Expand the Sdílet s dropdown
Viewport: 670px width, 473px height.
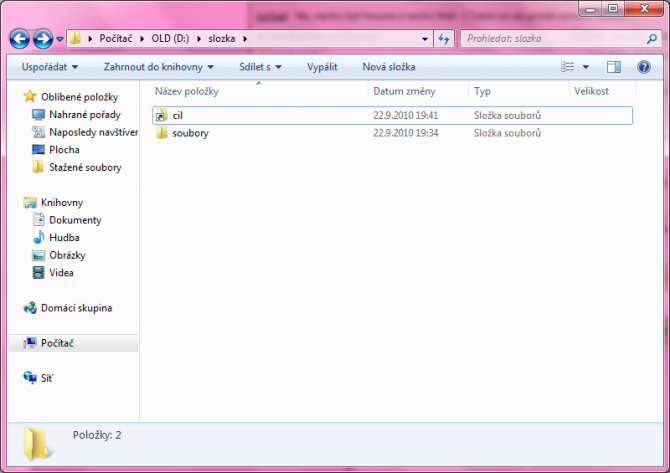[260, 67]
